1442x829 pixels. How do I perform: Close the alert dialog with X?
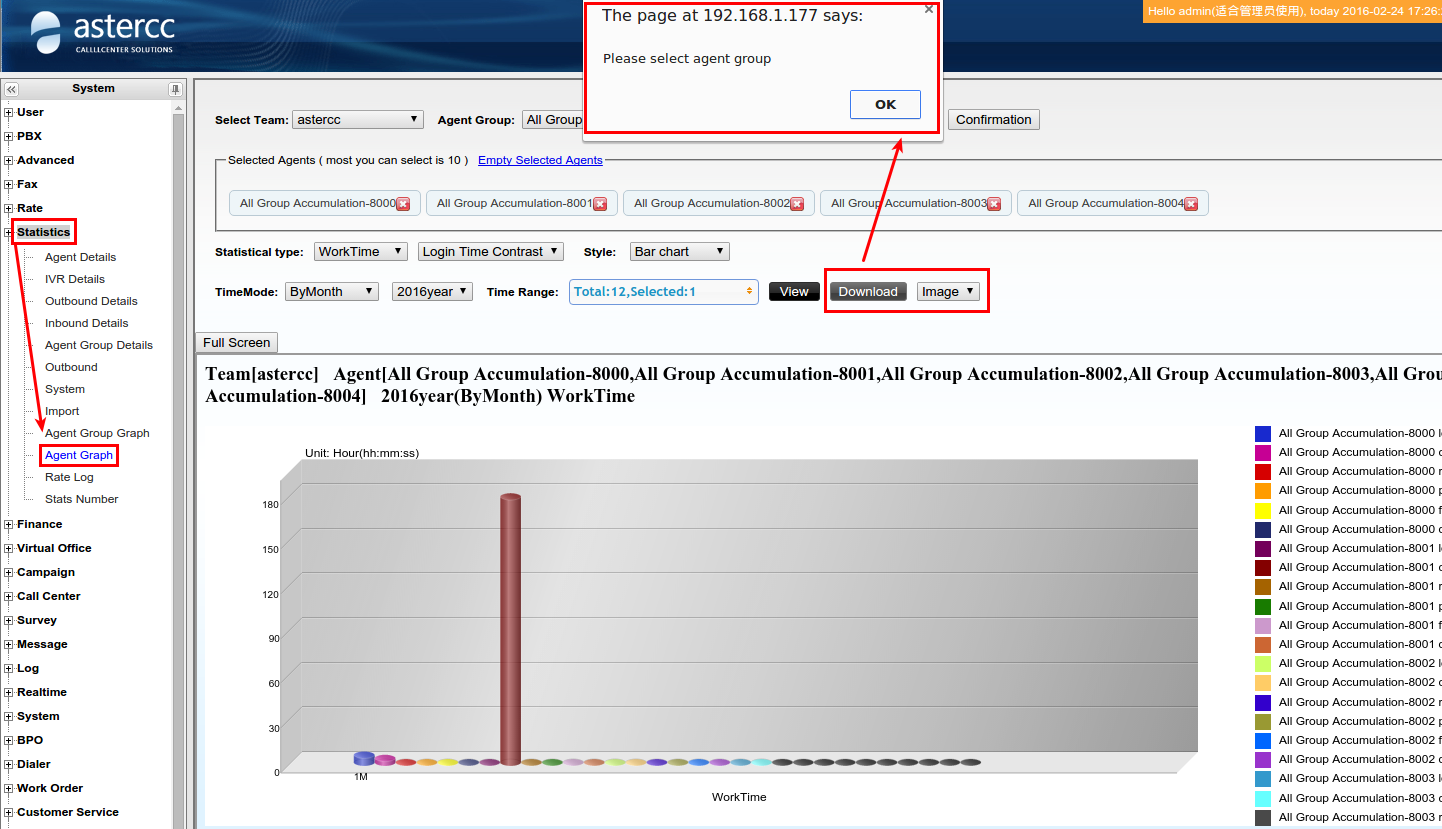[928, 9]
